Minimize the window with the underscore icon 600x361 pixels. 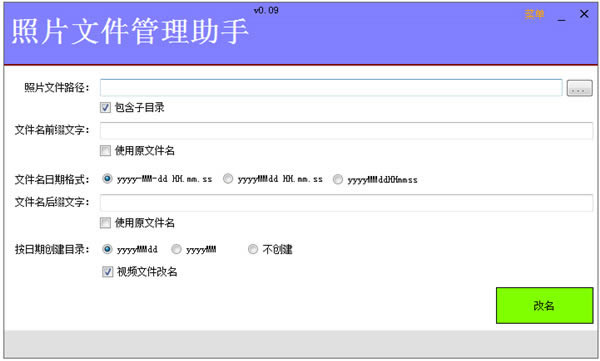[x=561, y=17]
